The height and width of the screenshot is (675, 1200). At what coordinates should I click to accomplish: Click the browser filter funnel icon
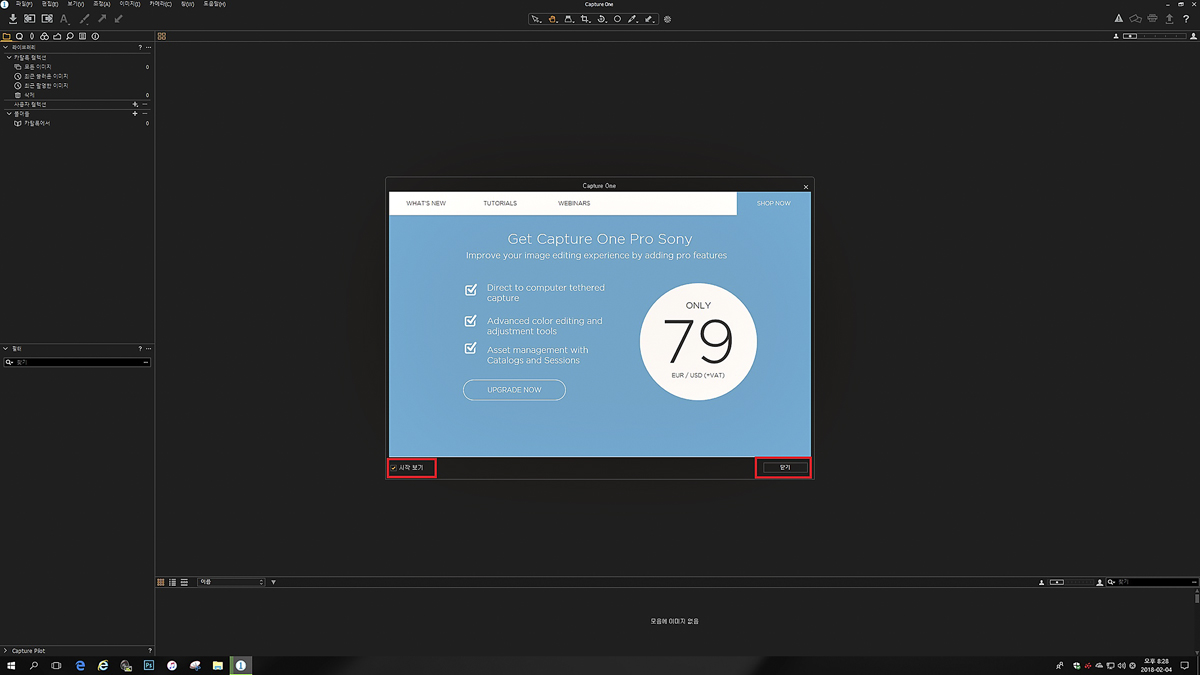tap(274, 582)
